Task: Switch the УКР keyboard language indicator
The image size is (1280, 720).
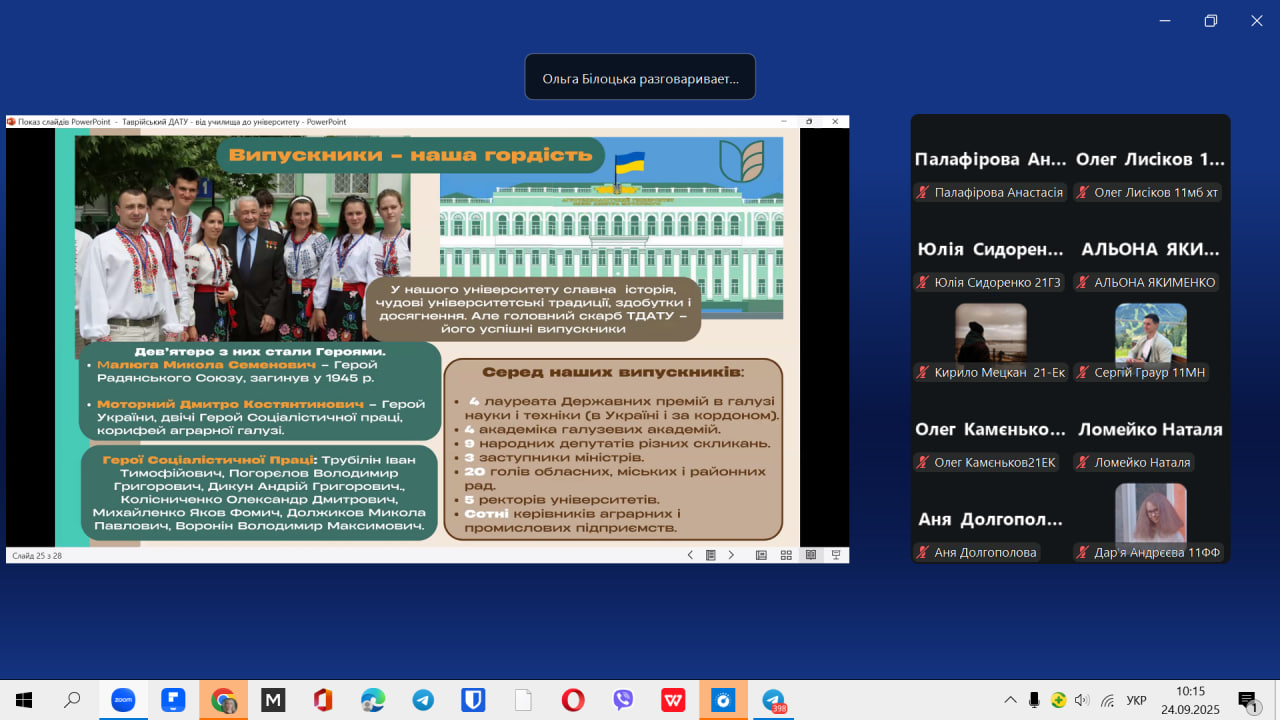Action: click(x=1136, y=700)
